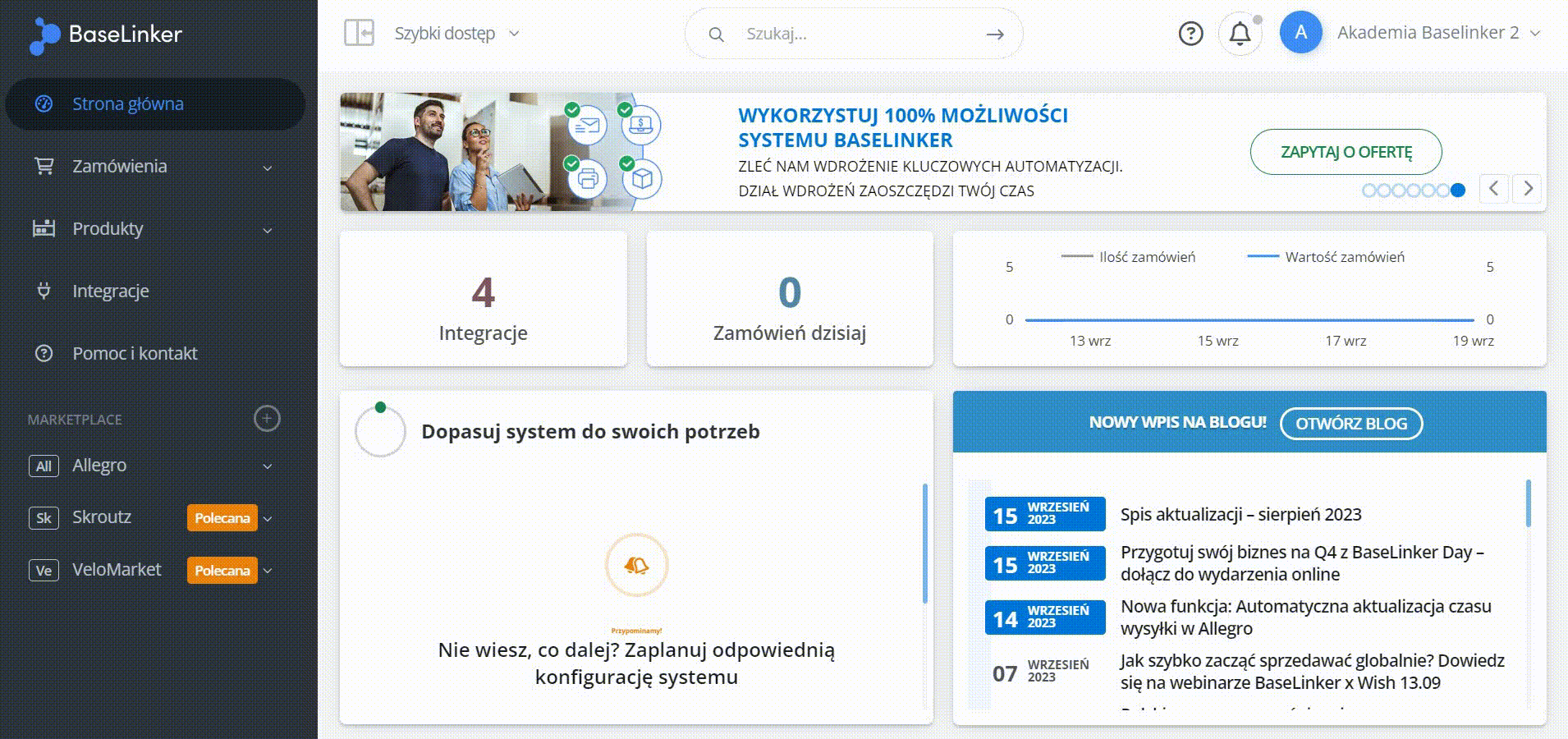Click the setup panel scrollbar
The height and width of the screenshot is (739, 1568).
click(925, 544)
